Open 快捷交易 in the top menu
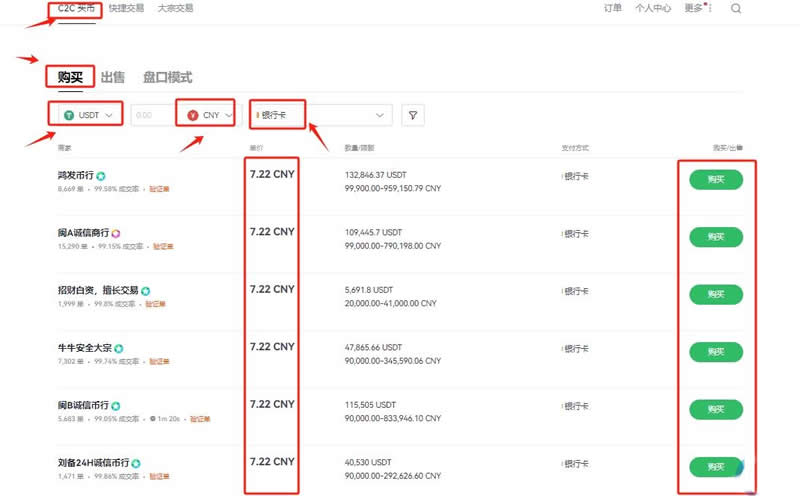800x496 pixels. [x=126, y=8]
